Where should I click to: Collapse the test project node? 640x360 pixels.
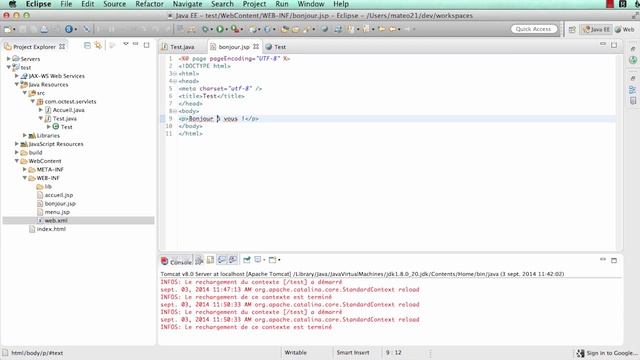click(x=9, y=67)
